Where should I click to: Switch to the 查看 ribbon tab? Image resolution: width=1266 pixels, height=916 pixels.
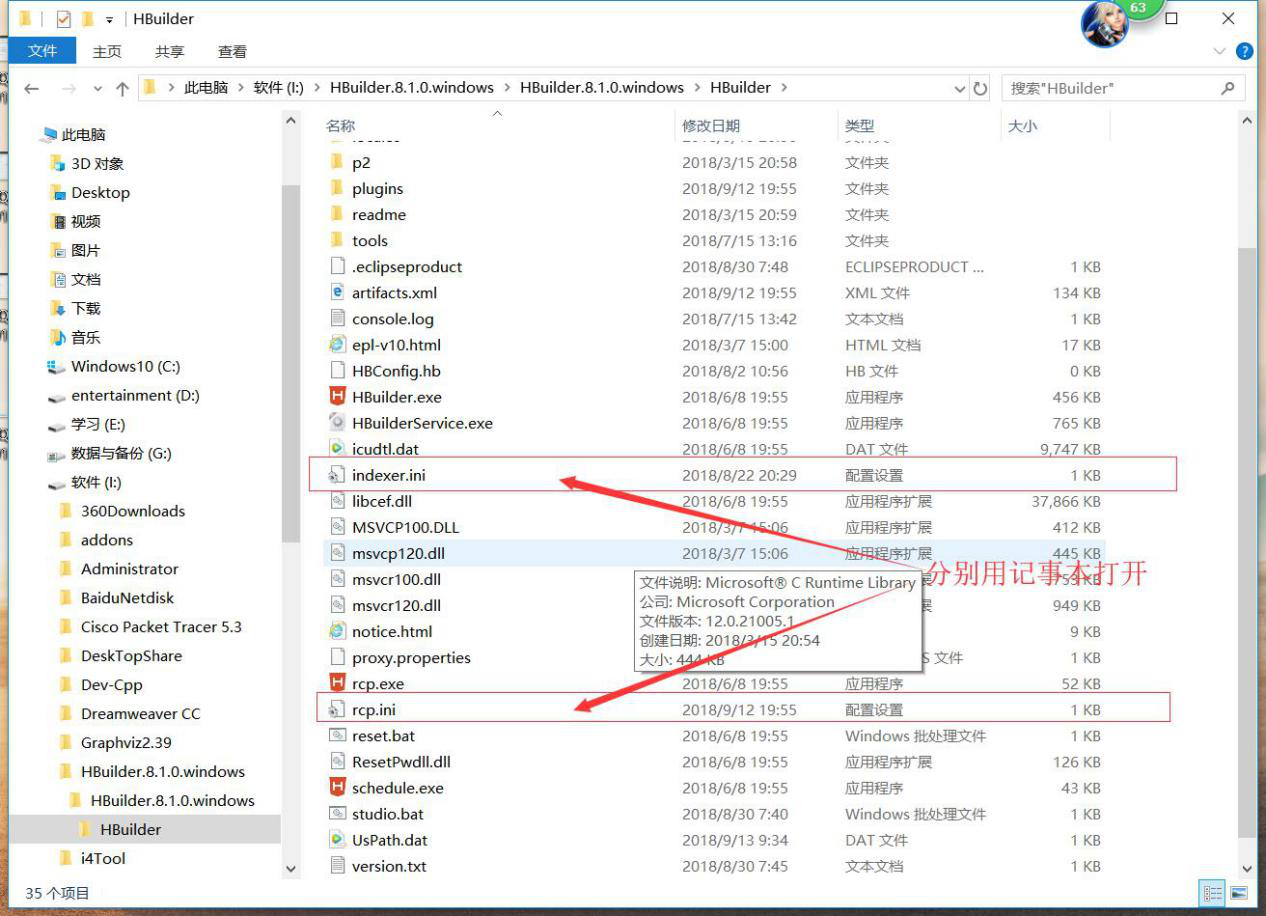coord(232,51)
